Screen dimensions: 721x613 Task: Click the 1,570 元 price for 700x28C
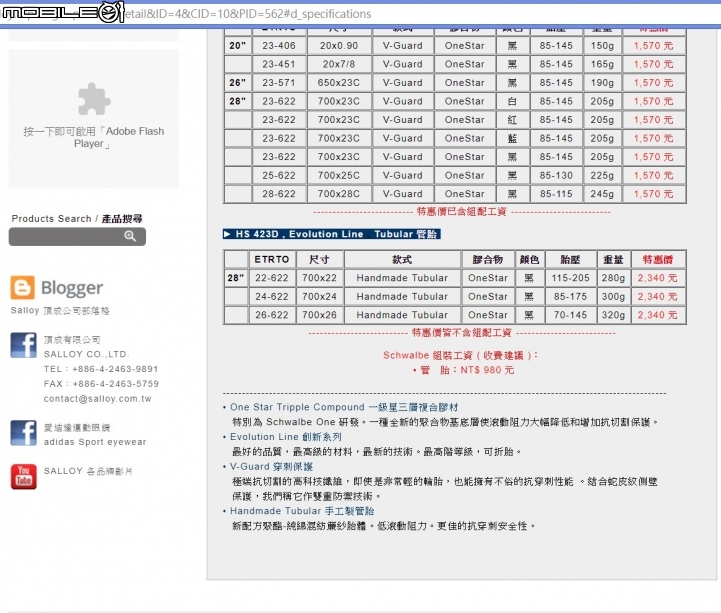653,194
